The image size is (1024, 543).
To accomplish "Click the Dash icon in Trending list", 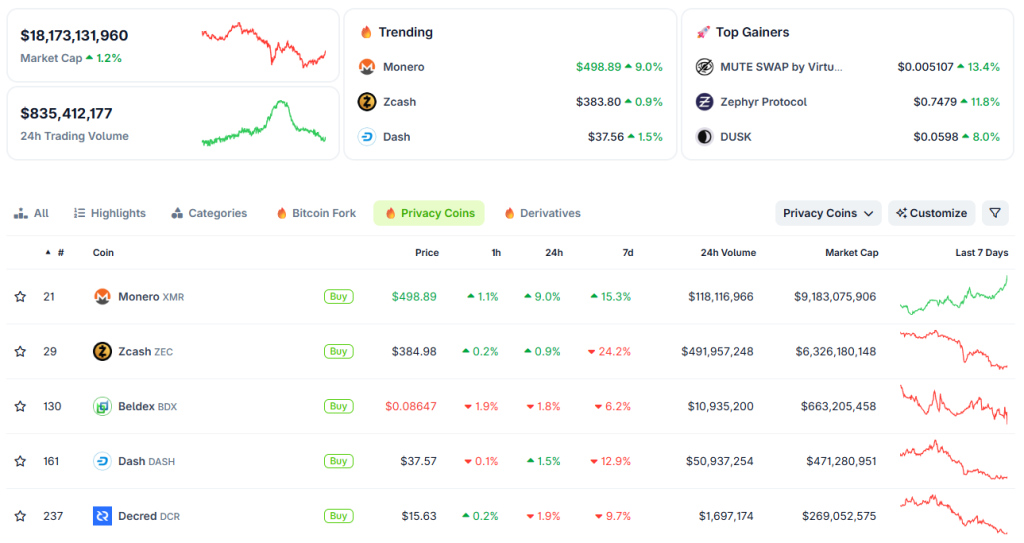I will point(367,137).
